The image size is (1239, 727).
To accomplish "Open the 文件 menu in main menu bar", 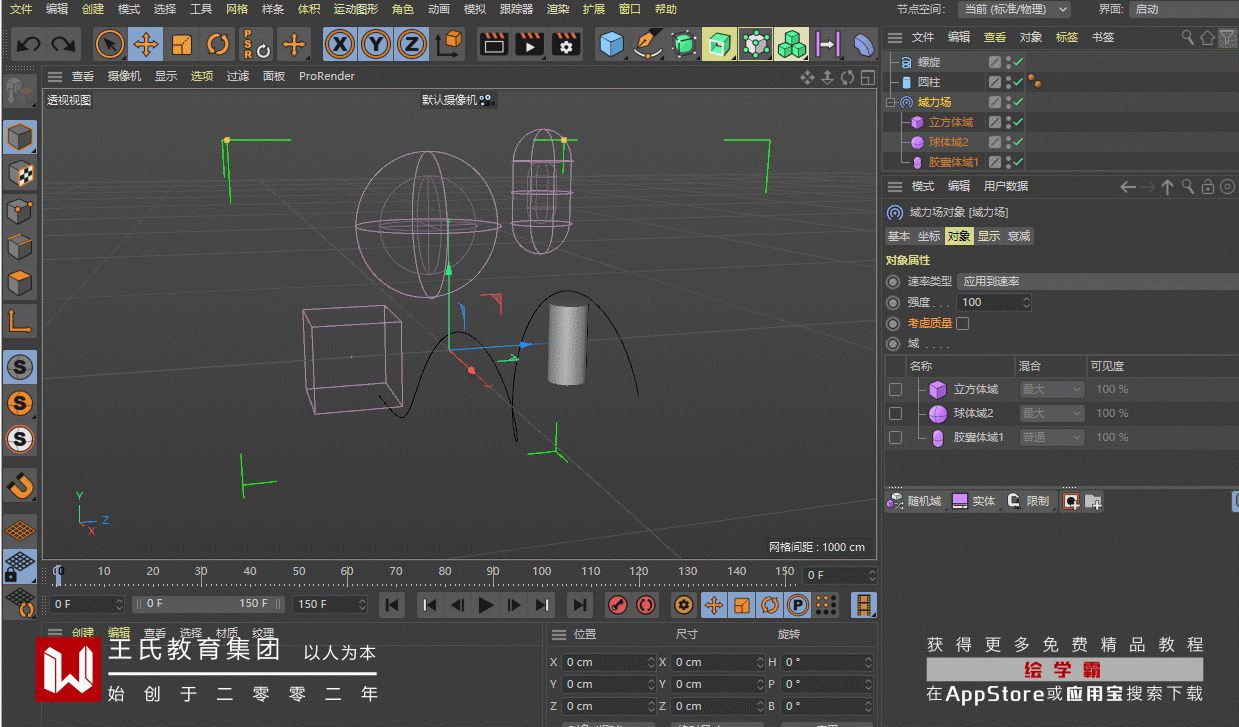I will point(20,9).
